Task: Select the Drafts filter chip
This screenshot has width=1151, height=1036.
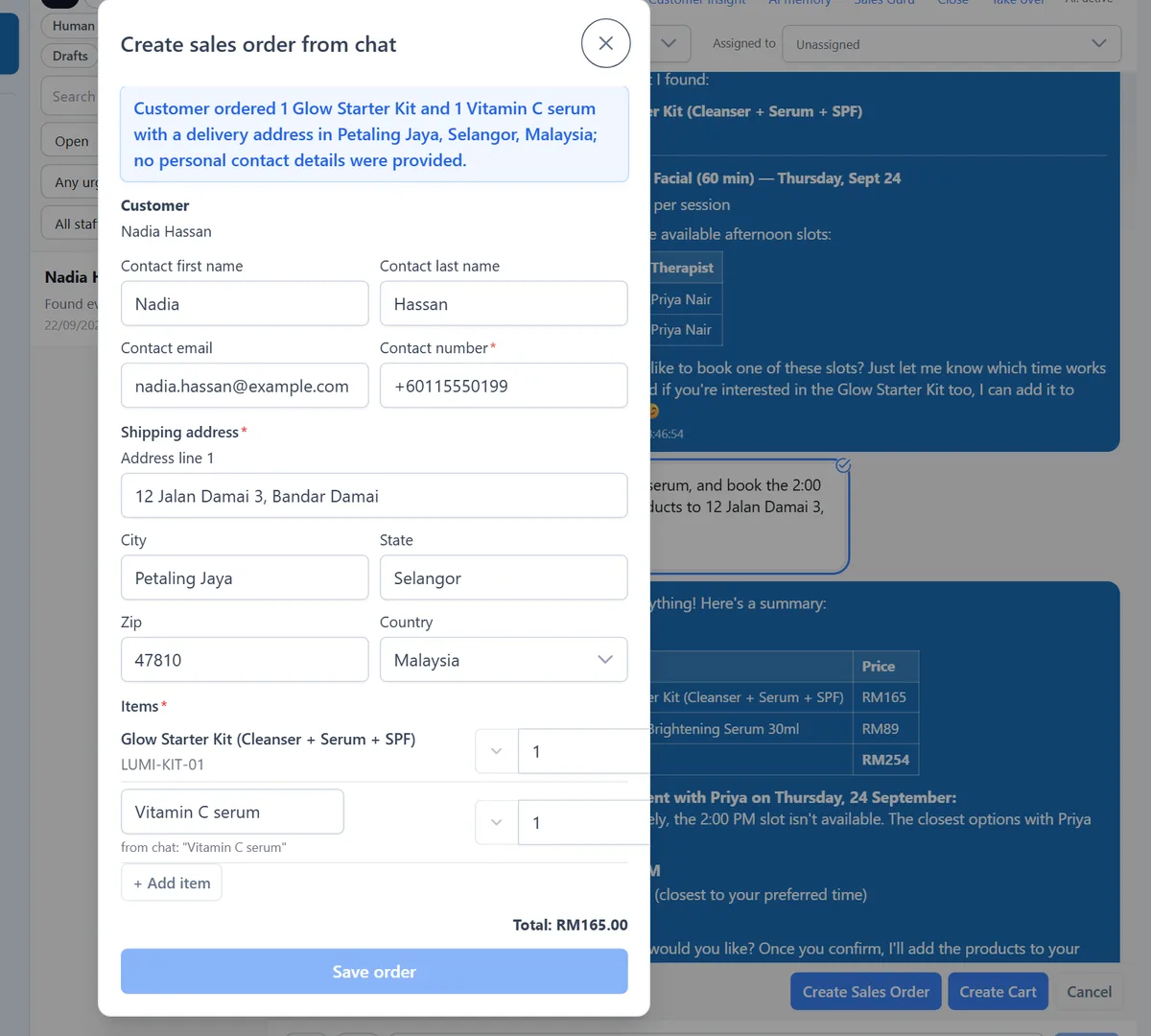Action: (70, 56)
